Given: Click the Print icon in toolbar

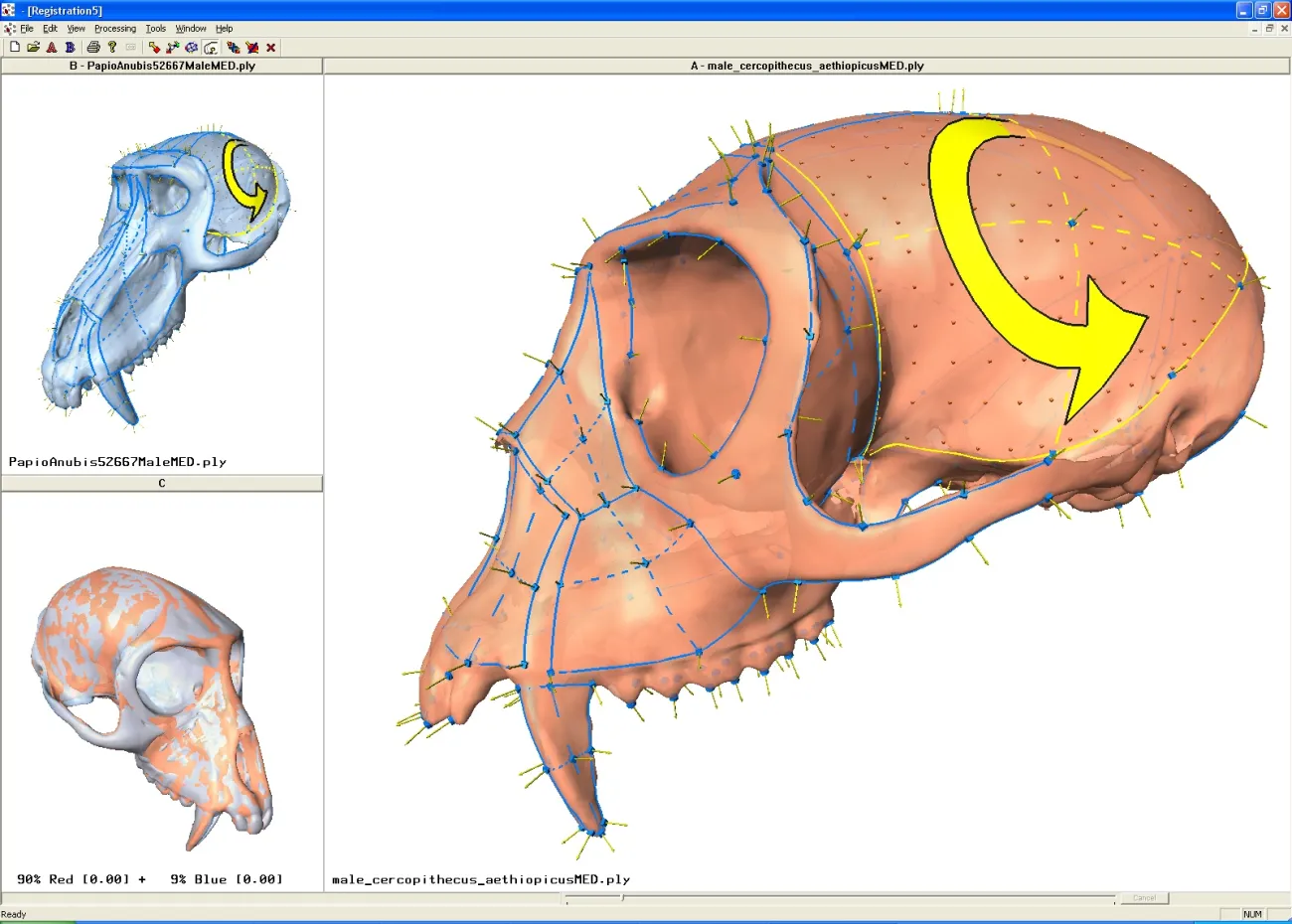Looking at the screenshot, I should (93, 47).
